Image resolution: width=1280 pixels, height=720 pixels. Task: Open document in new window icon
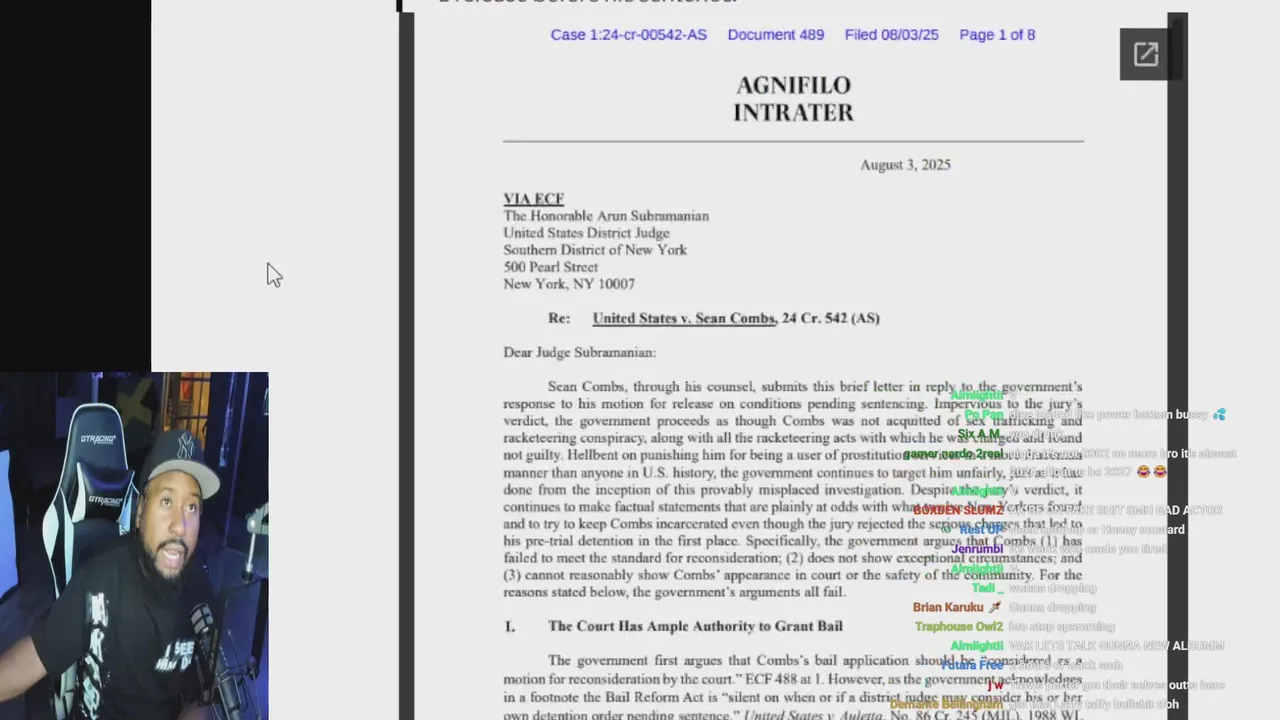click(x=1145, y=54)
